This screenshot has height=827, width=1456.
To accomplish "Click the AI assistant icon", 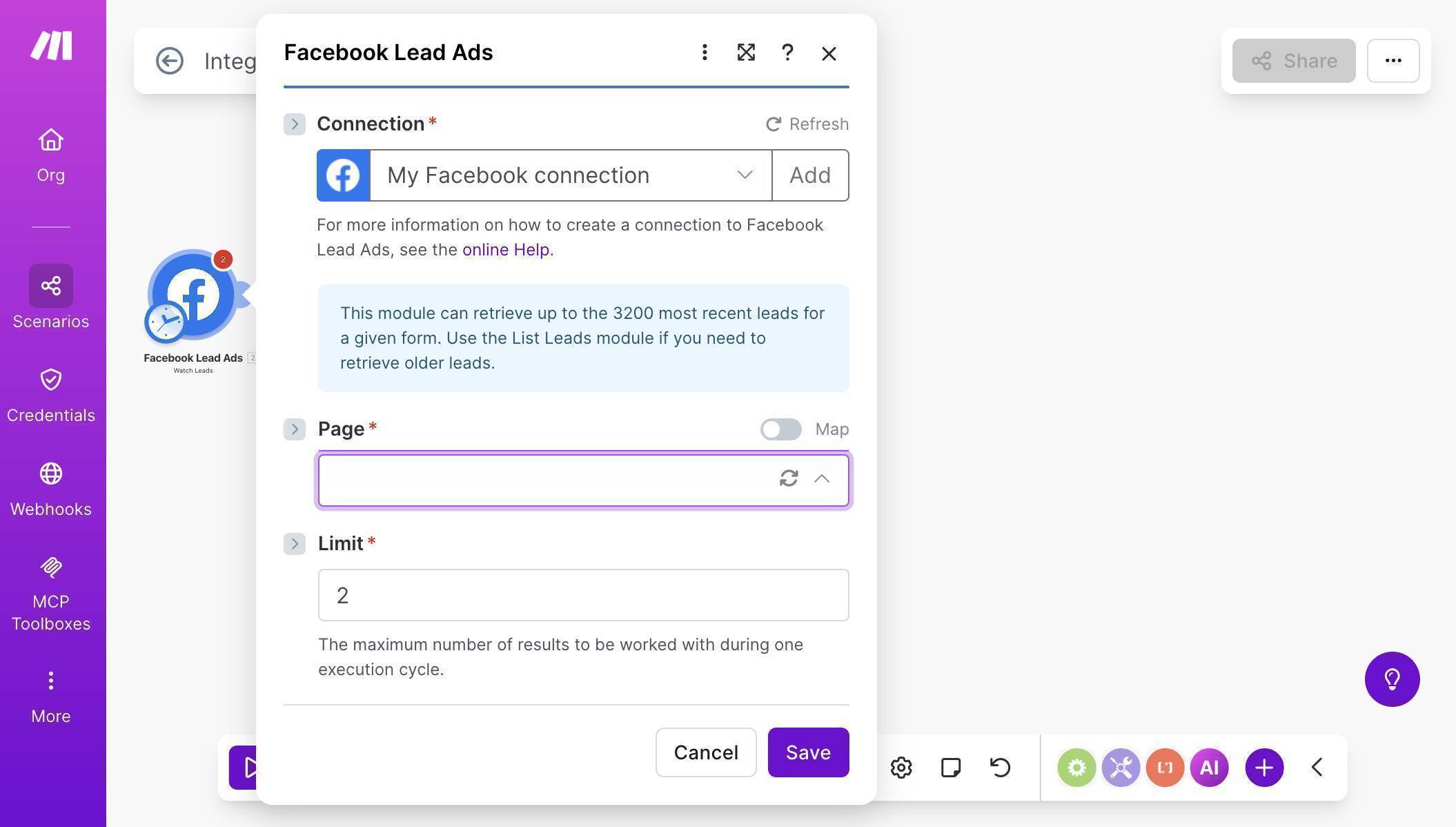I will [1209, 767].
